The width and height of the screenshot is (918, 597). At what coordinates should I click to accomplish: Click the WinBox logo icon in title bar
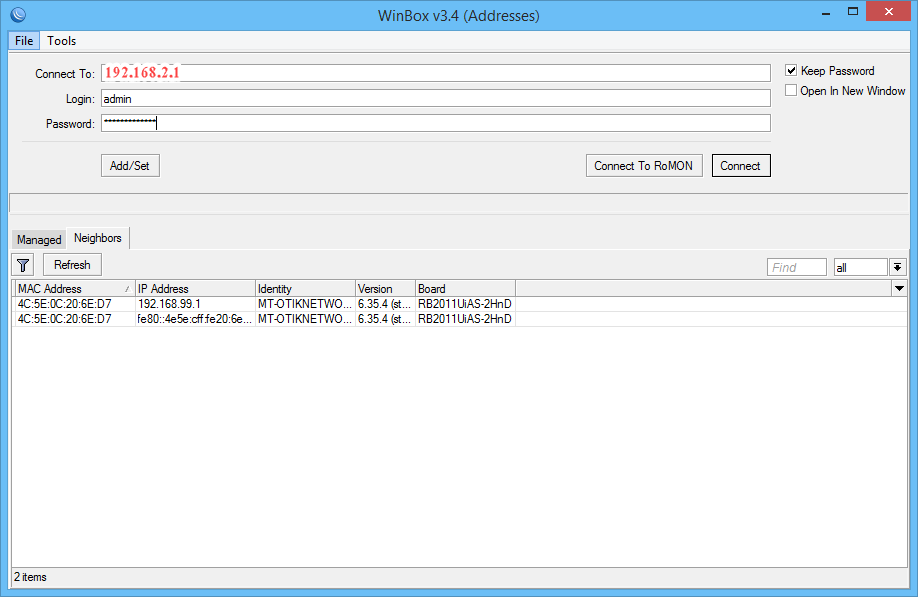[x=18, y=14]
